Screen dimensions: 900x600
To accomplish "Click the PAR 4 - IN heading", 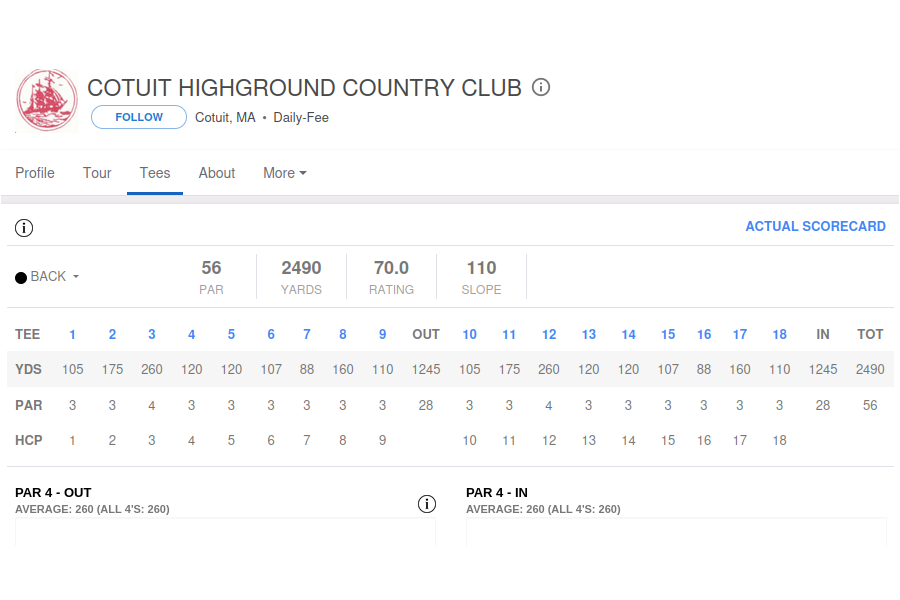I will [x=497, y=493].
